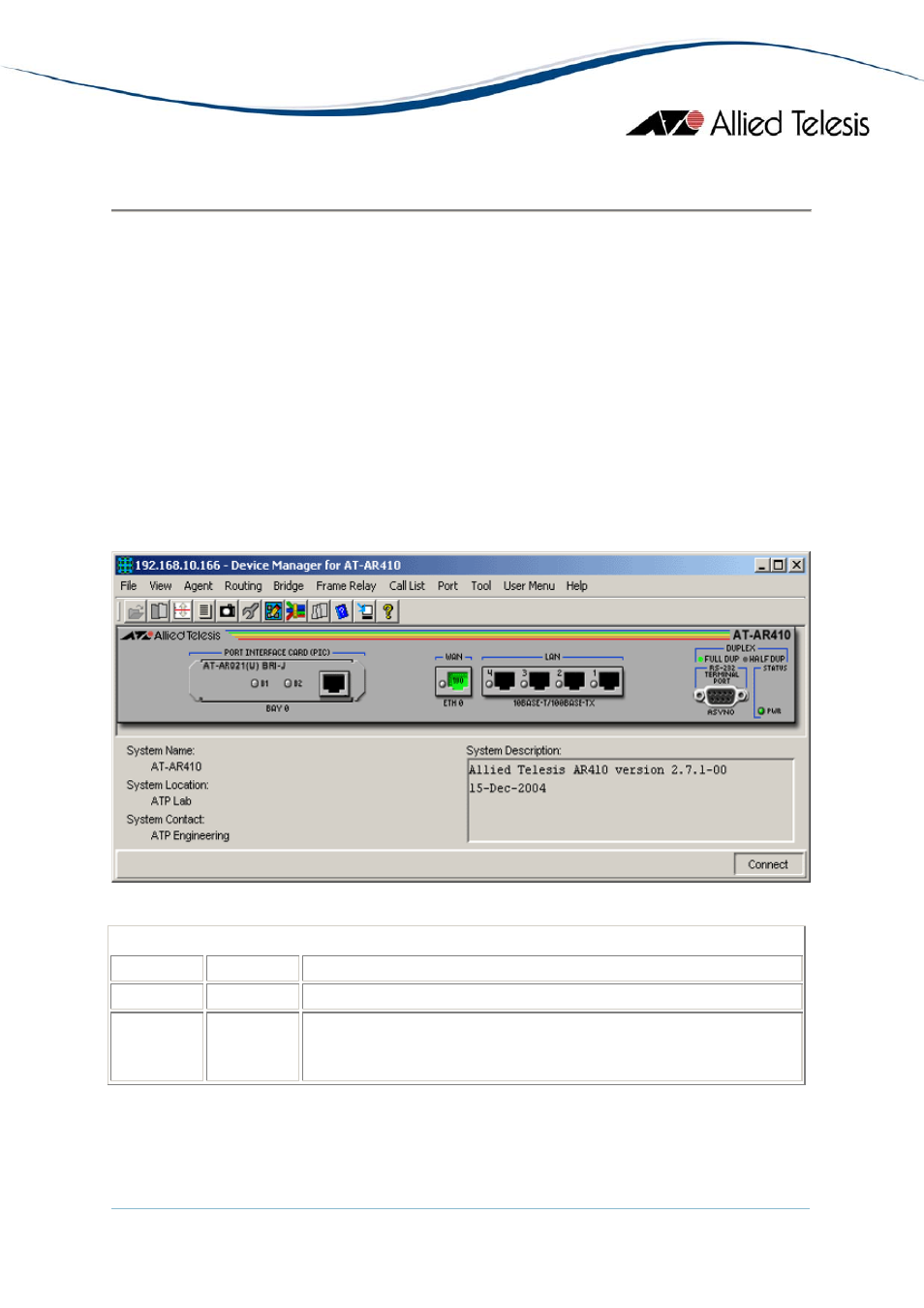Close the Device Manager window

[796, 565]
